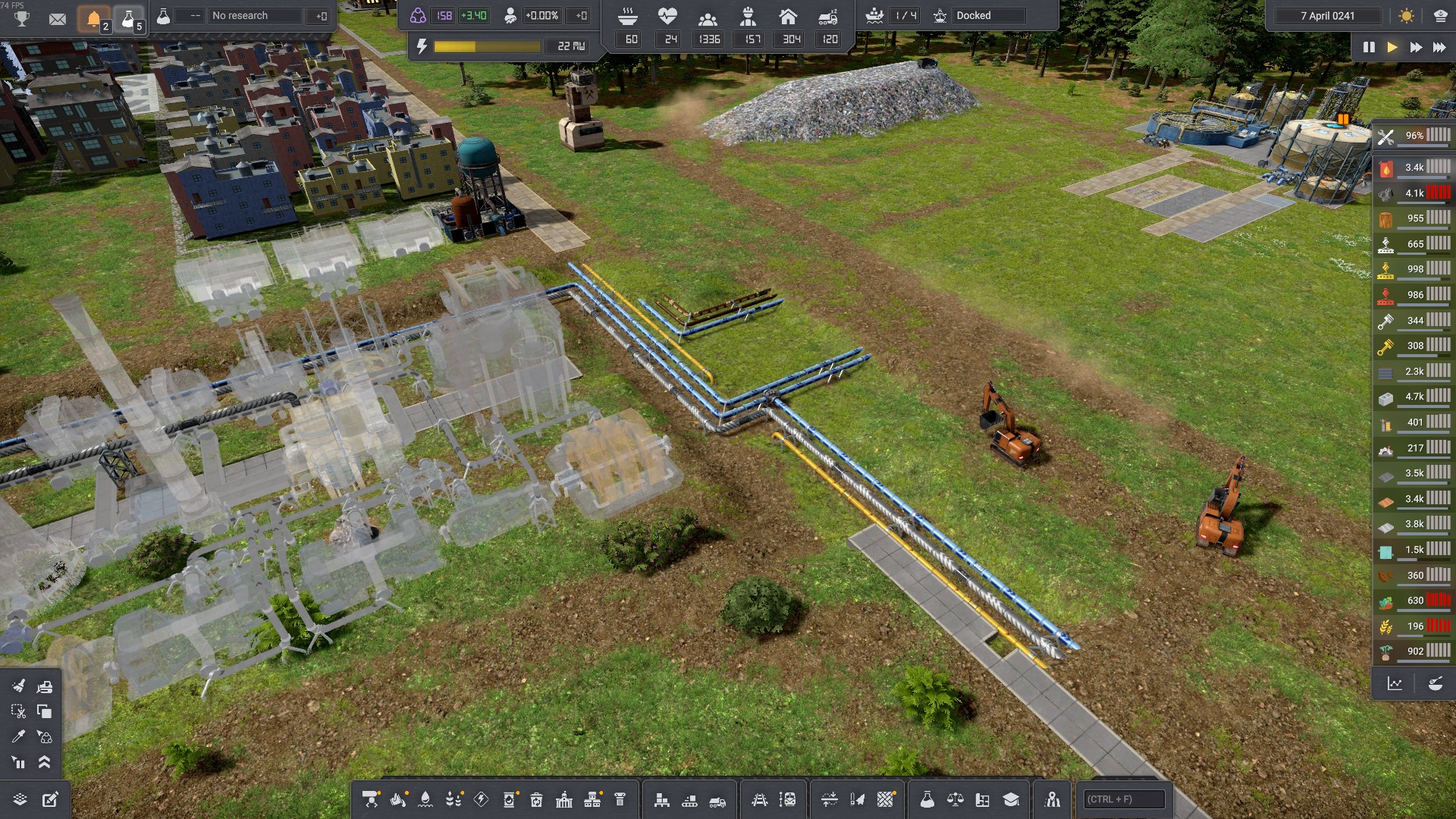Open the research flask menu
1456x819 pixels.
pos(927,799)
